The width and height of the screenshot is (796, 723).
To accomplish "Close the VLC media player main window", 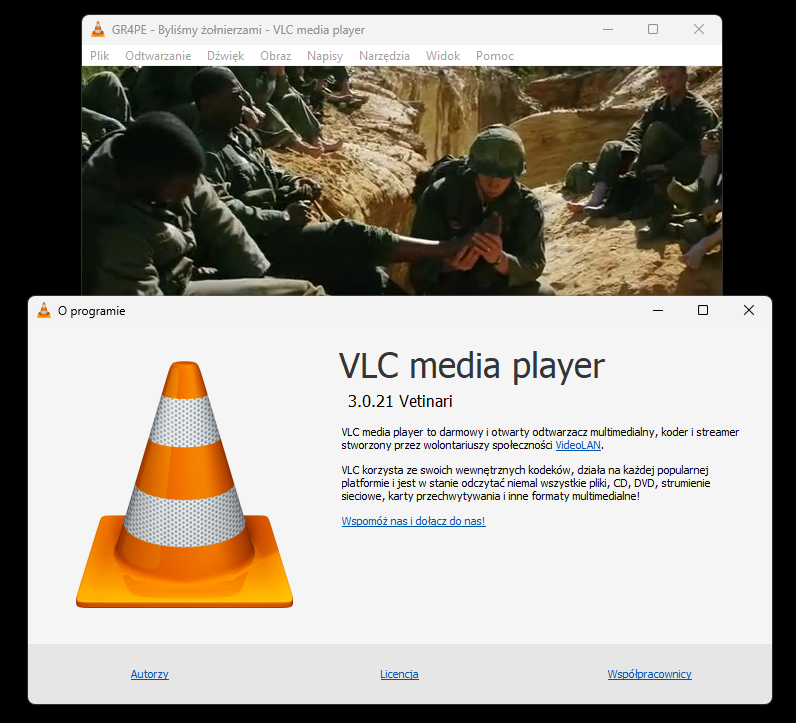I will 699,29.
